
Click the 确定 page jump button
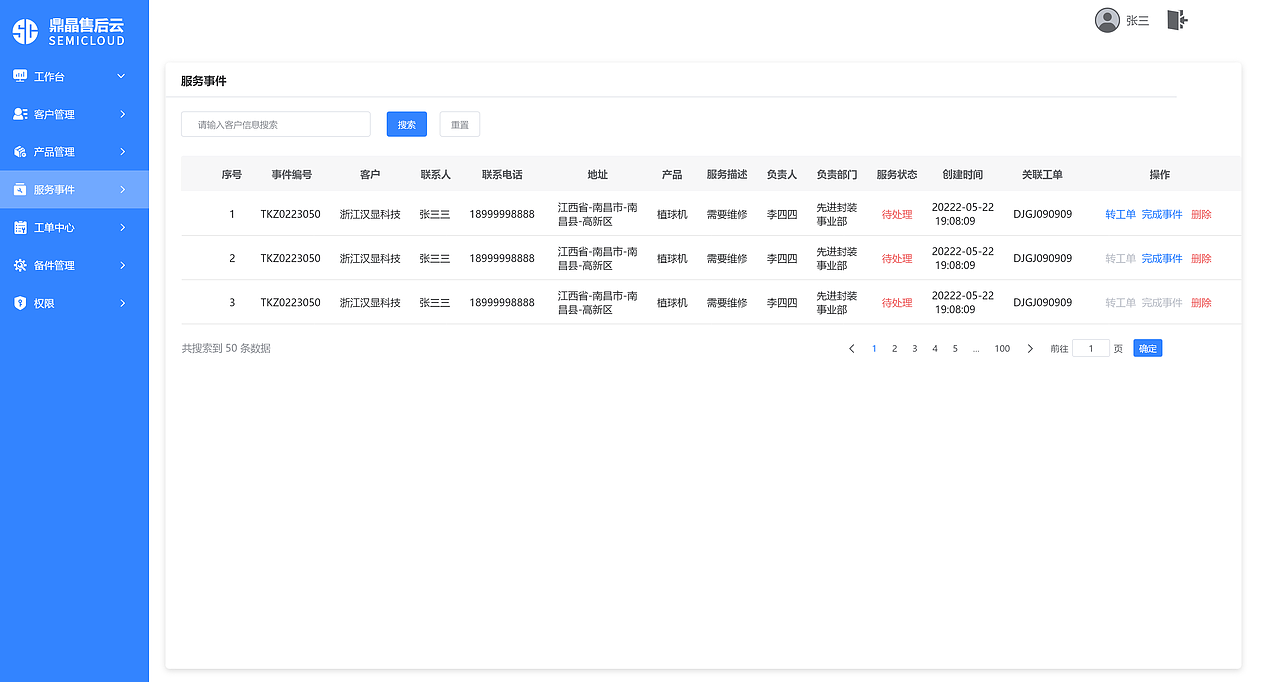click(1148, 348)
